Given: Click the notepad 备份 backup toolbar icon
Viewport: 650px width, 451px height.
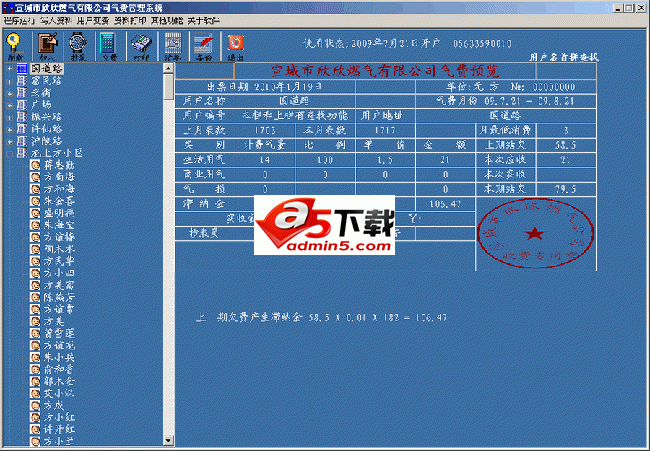Looking at the screenshot, I should click(204, 46).
